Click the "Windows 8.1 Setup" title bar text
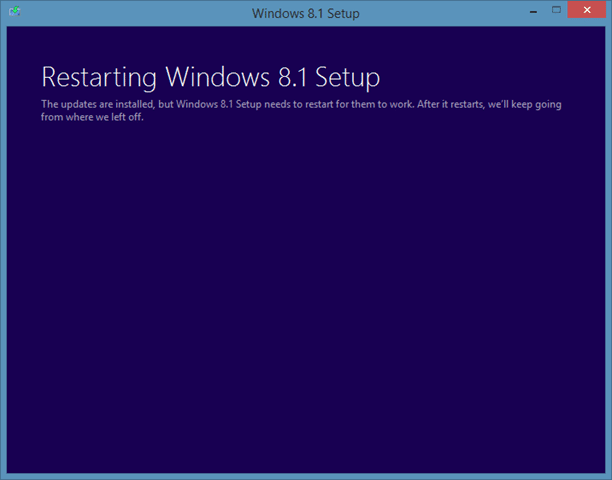The height and width of the screenshot is (480, 612). [306, 13]
